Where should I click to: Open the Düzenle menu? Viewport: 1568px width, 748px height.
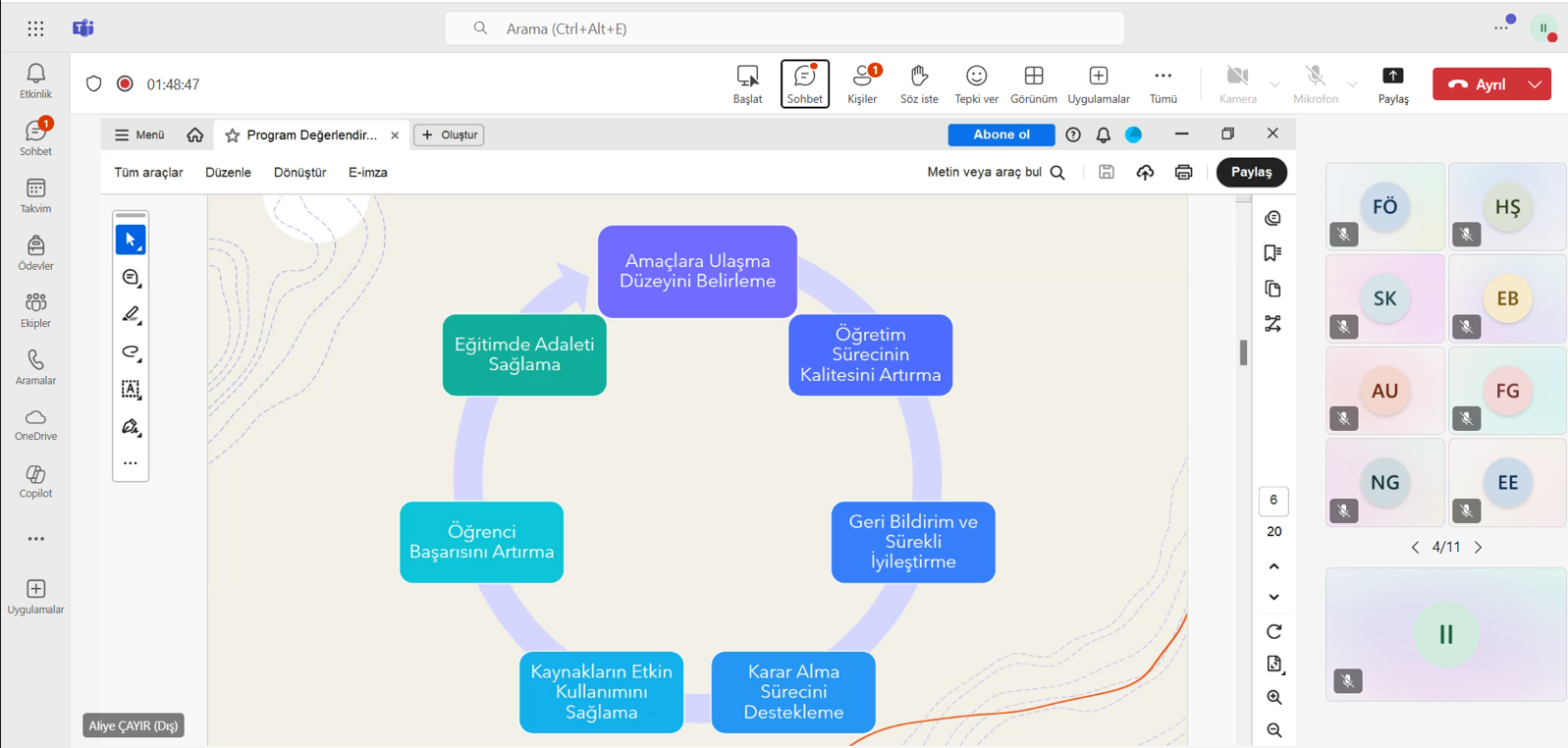pyautogui.click(x=228, y=173)
